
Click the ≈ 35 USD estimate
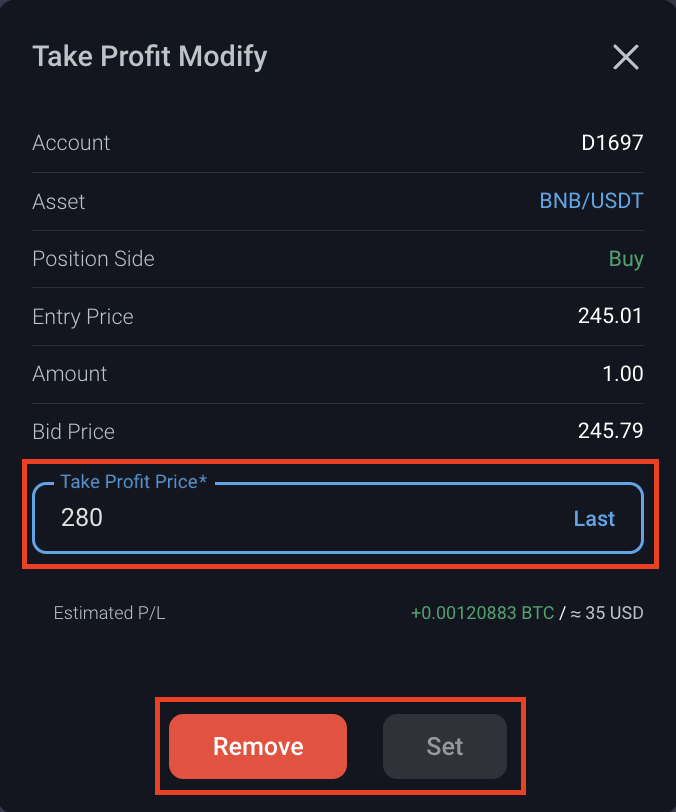coord(607,613)
